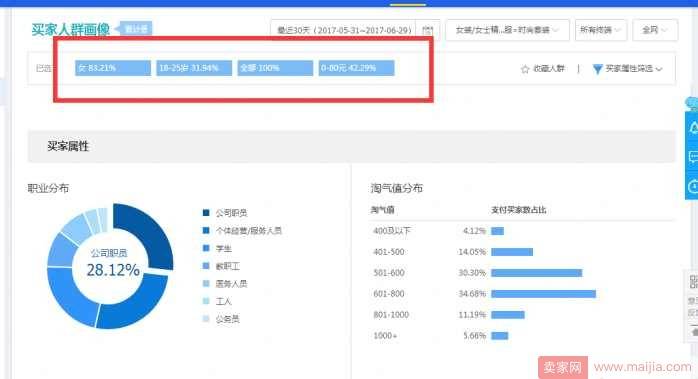This screenshot has width=698, height=379.
Task: Click the 400及以下 row label
Action: point(392,231)
